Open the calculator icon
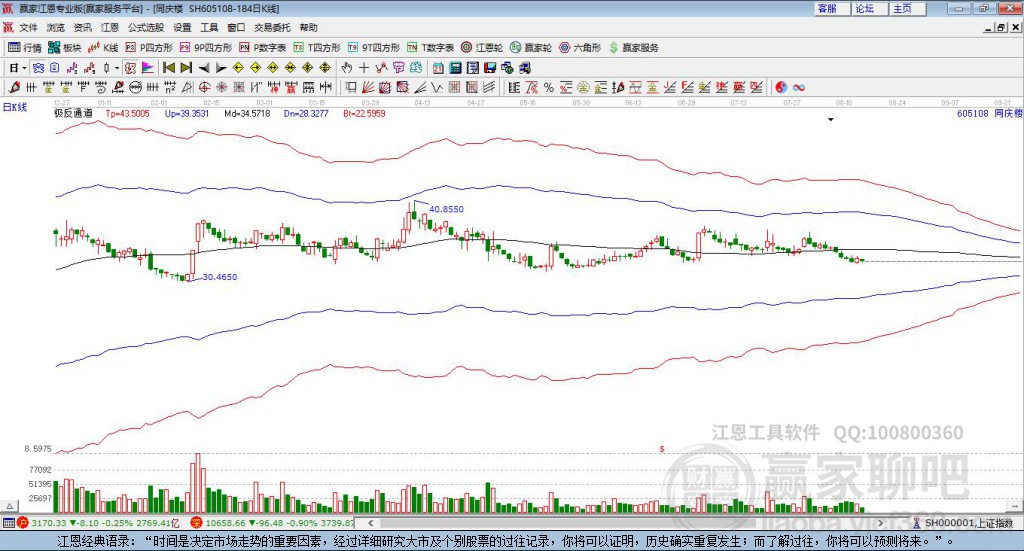Screen dimensions: 1024x551 456,68
